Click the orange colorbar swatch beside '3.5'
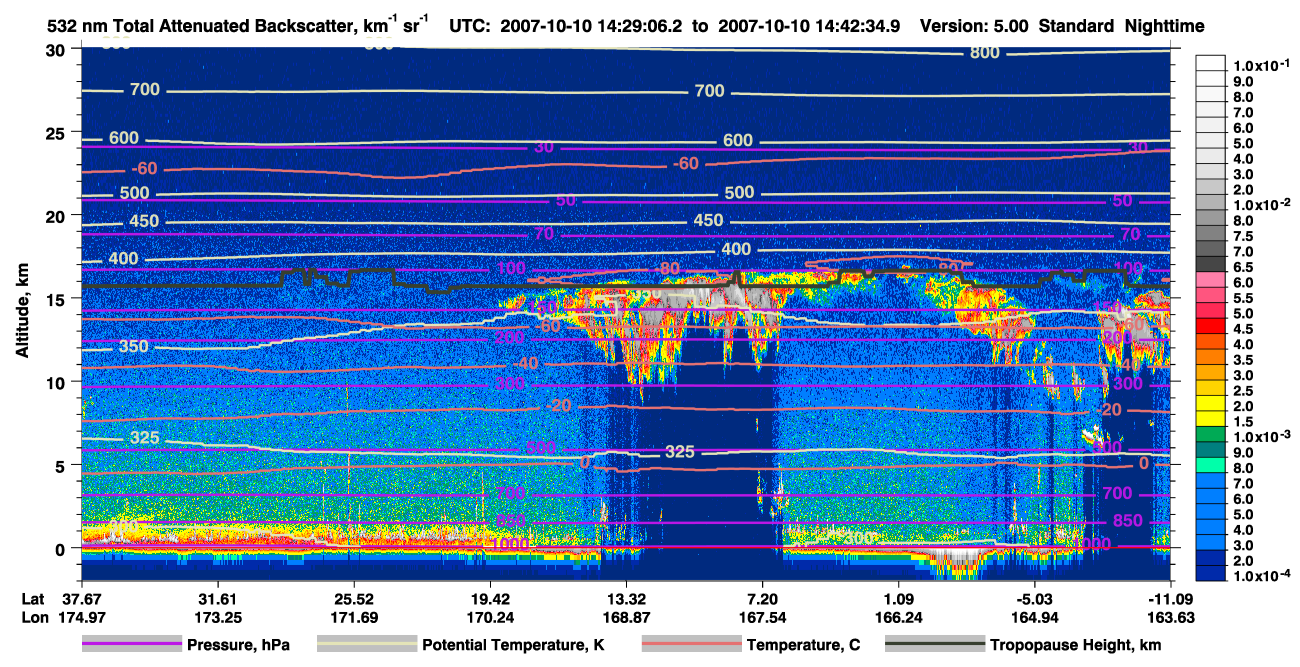Viewport: 1300px width, 667px height. tap(1210, 359)
